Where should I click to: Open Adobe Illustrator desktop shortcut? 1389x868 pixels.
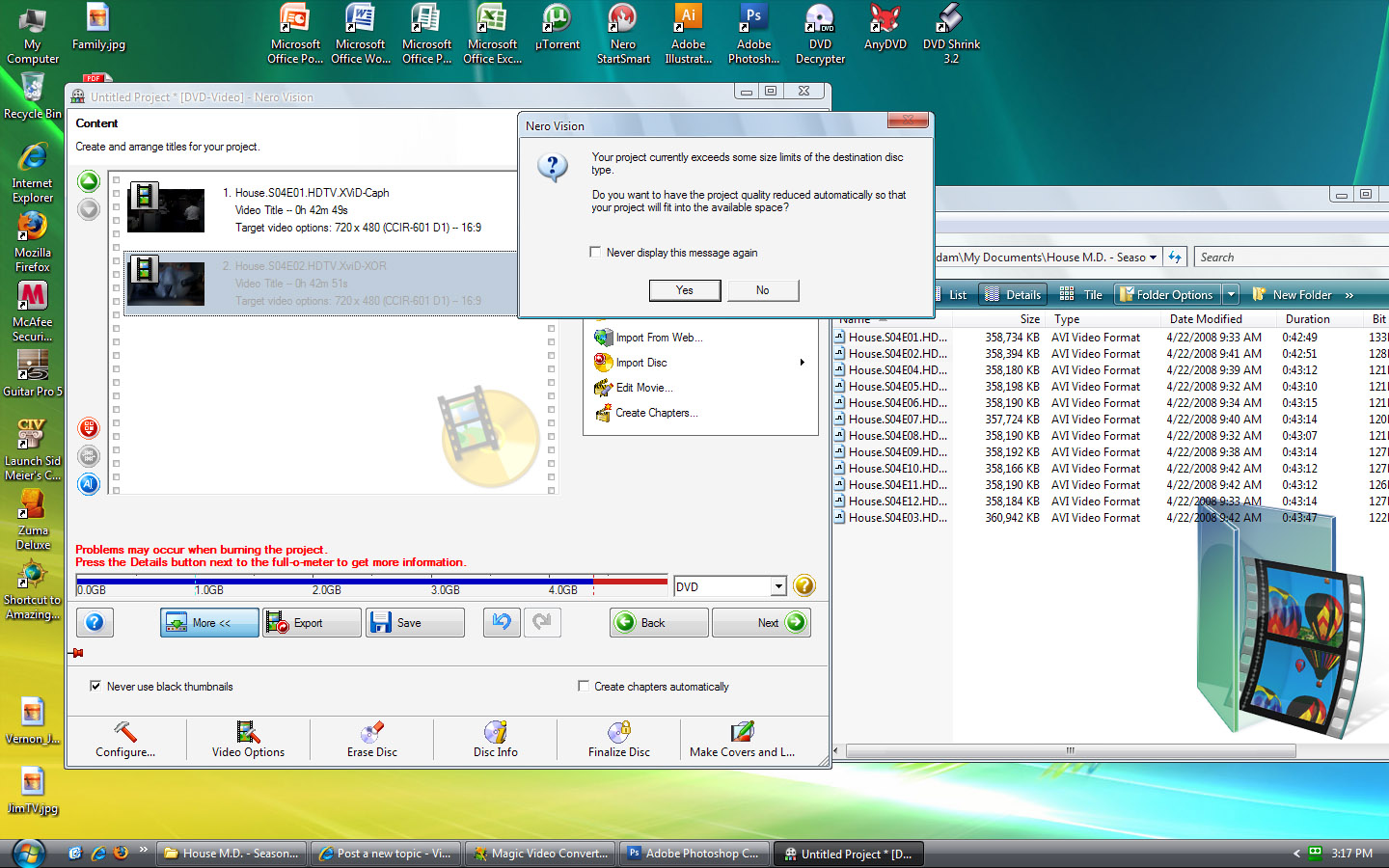click(689, 34)
